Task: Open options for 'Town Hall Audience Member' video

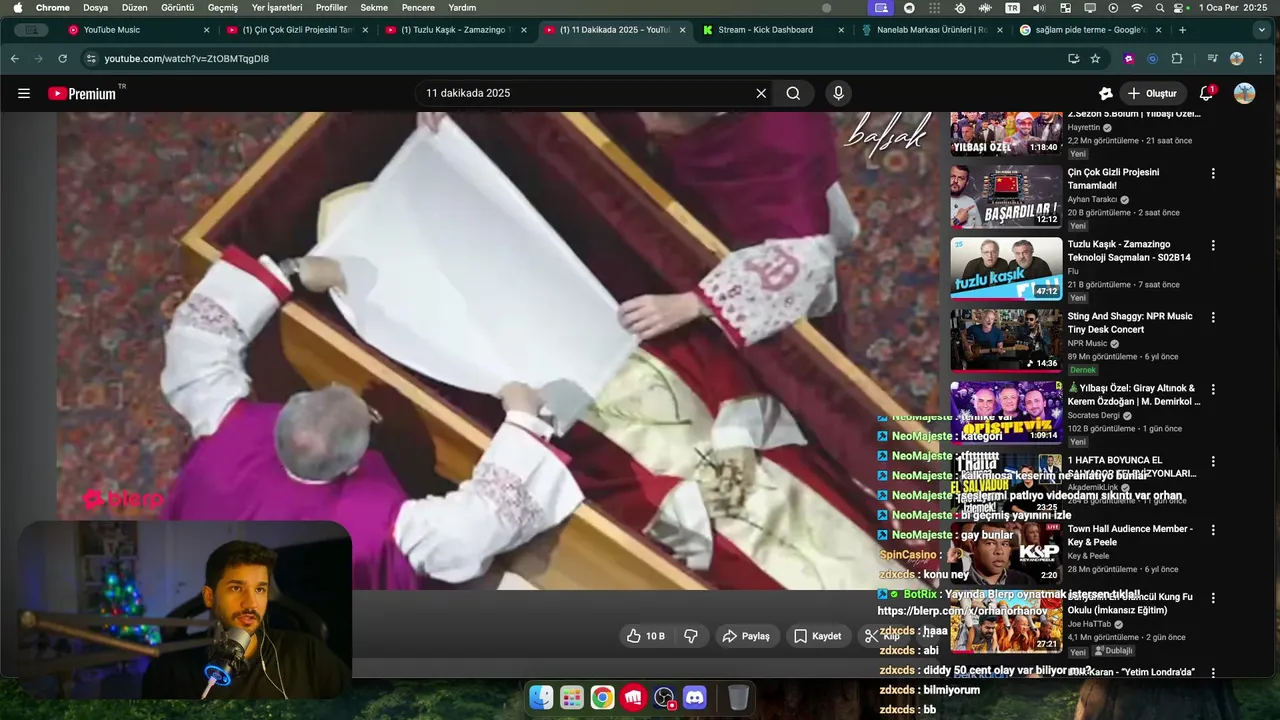Action: pyautogui.click(x=1213, y=530)
